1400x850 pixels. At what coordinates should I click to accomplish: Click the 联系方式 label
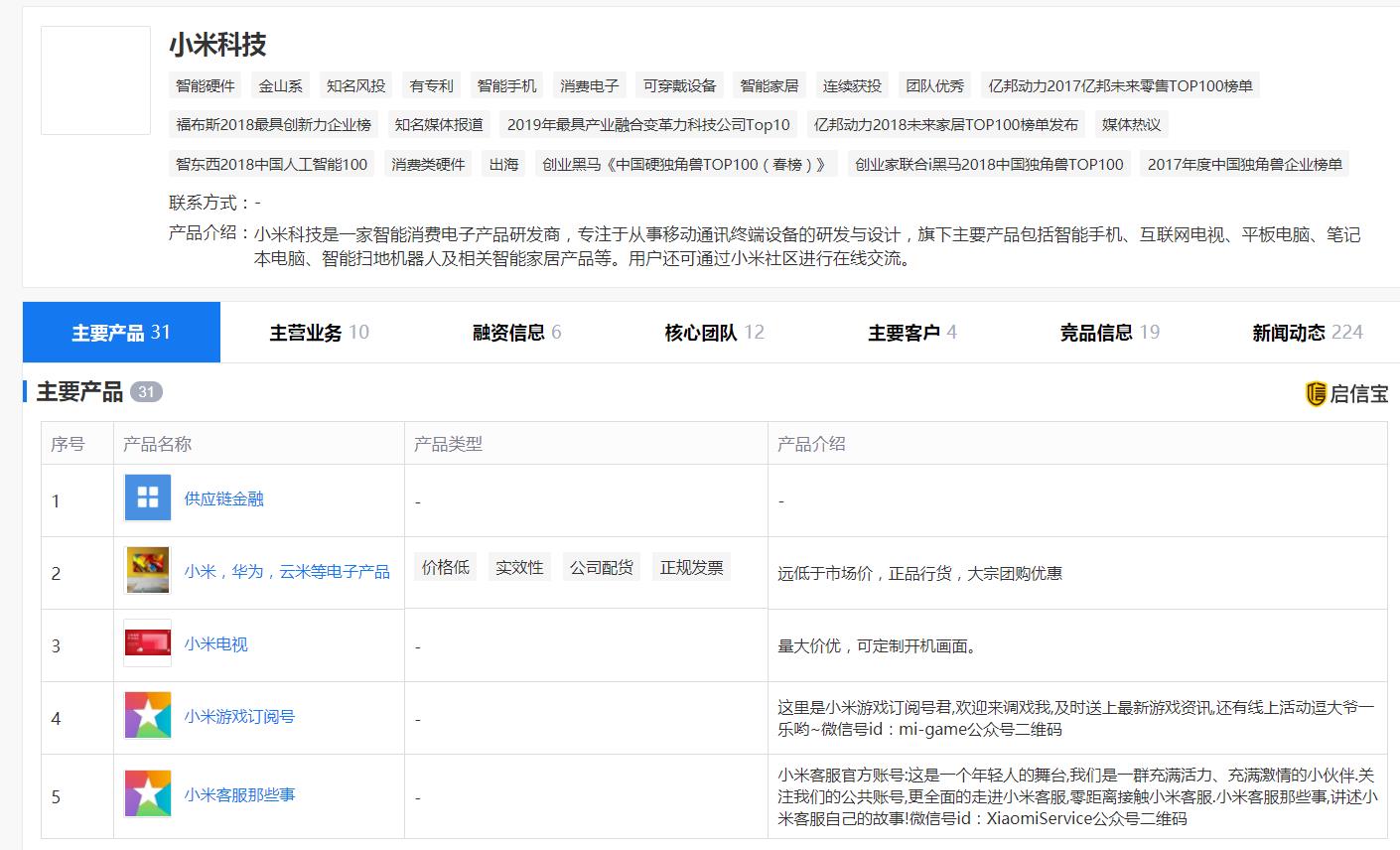[x=209, y=203]
